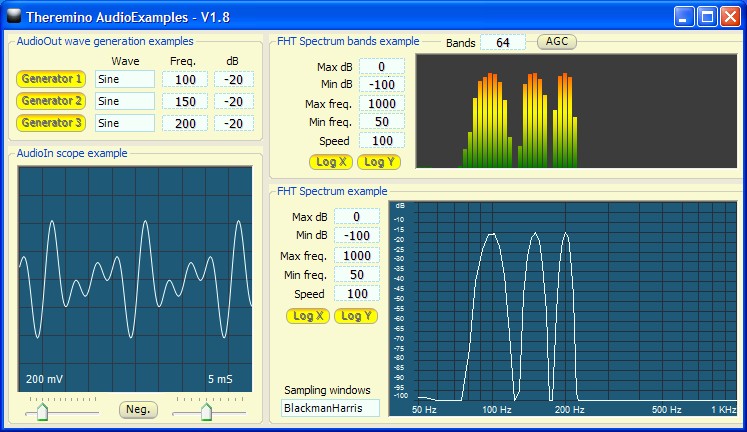Enable Log Y in FHT Spectrum panel
The width and height of the screenshot is (747, 432).
click(x=355, y=316)
